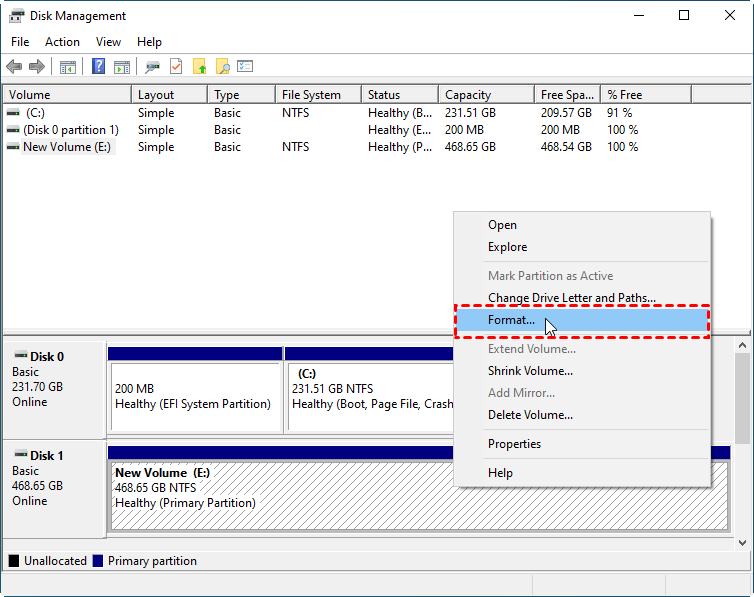
Task: Click the File System column header
Action: point(311,95)
